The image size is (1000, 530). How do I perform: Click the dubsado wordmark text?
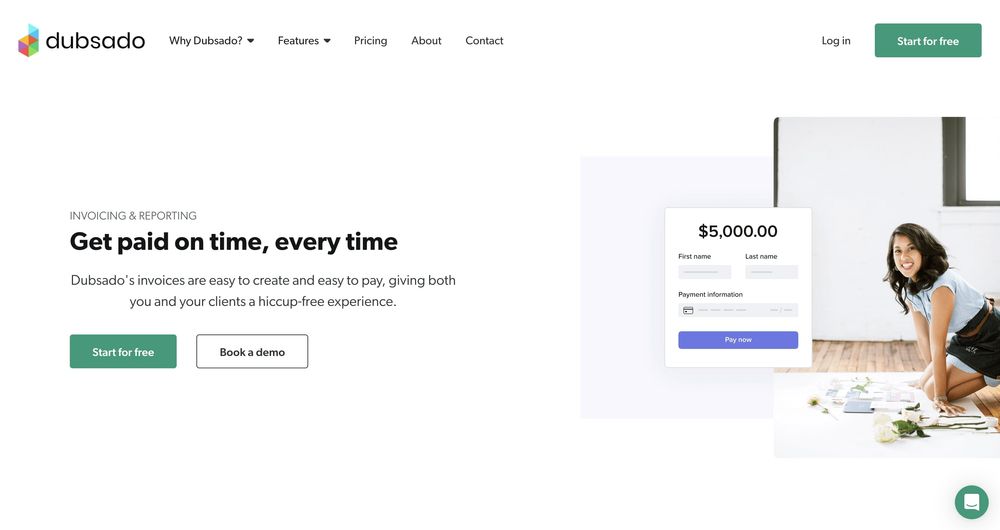pos(96,41)
